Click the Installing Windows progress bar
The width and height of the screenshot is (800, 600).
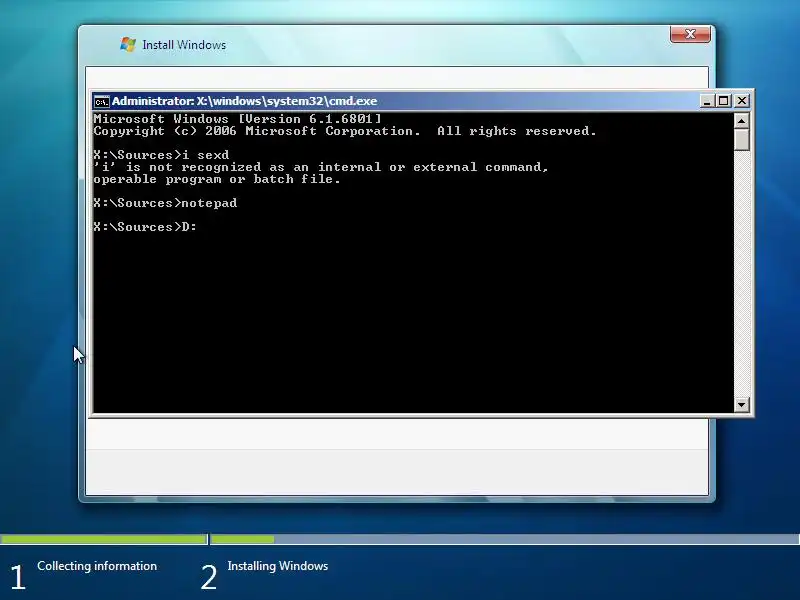505,539
